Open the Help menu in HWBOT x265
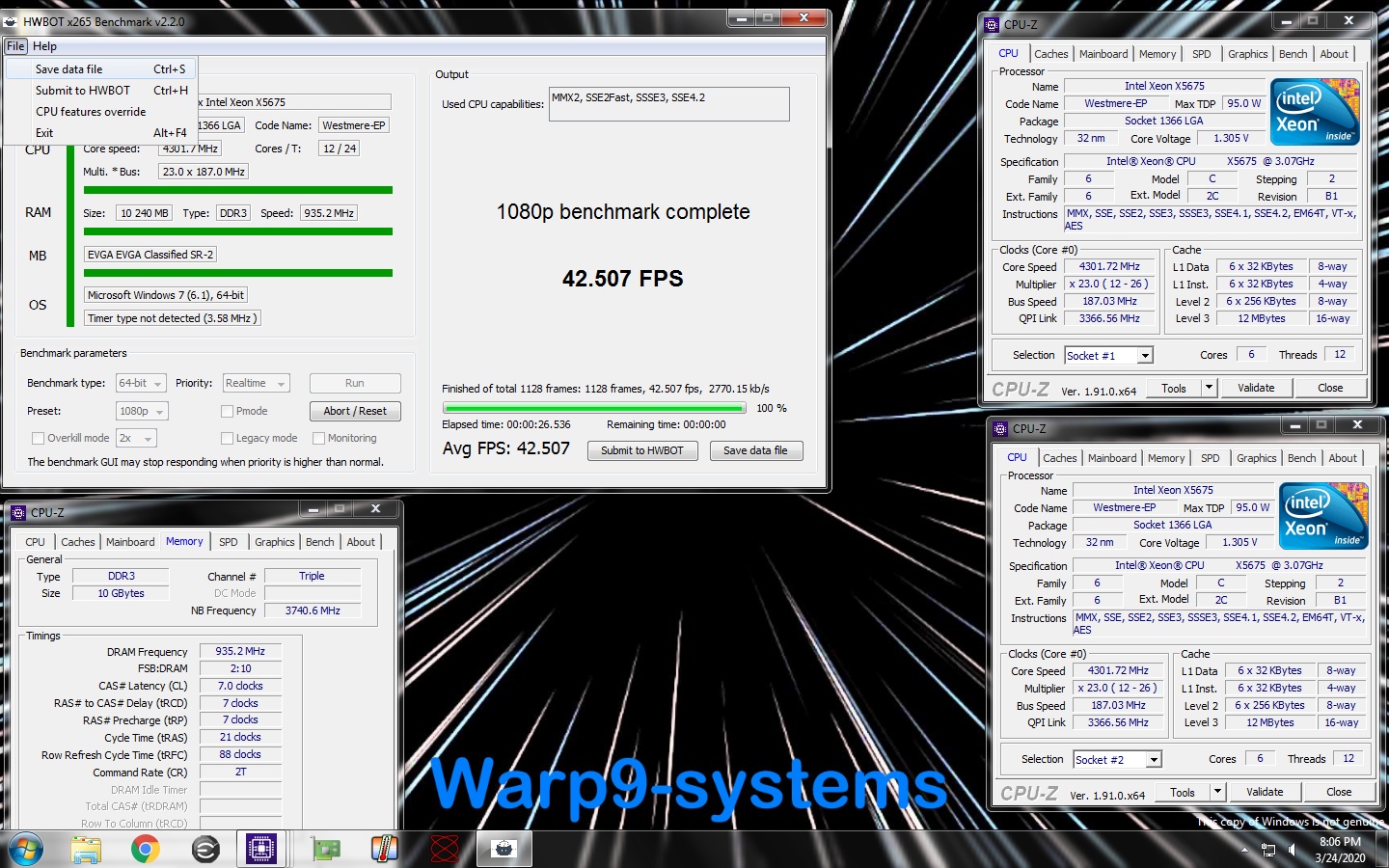 44,46
